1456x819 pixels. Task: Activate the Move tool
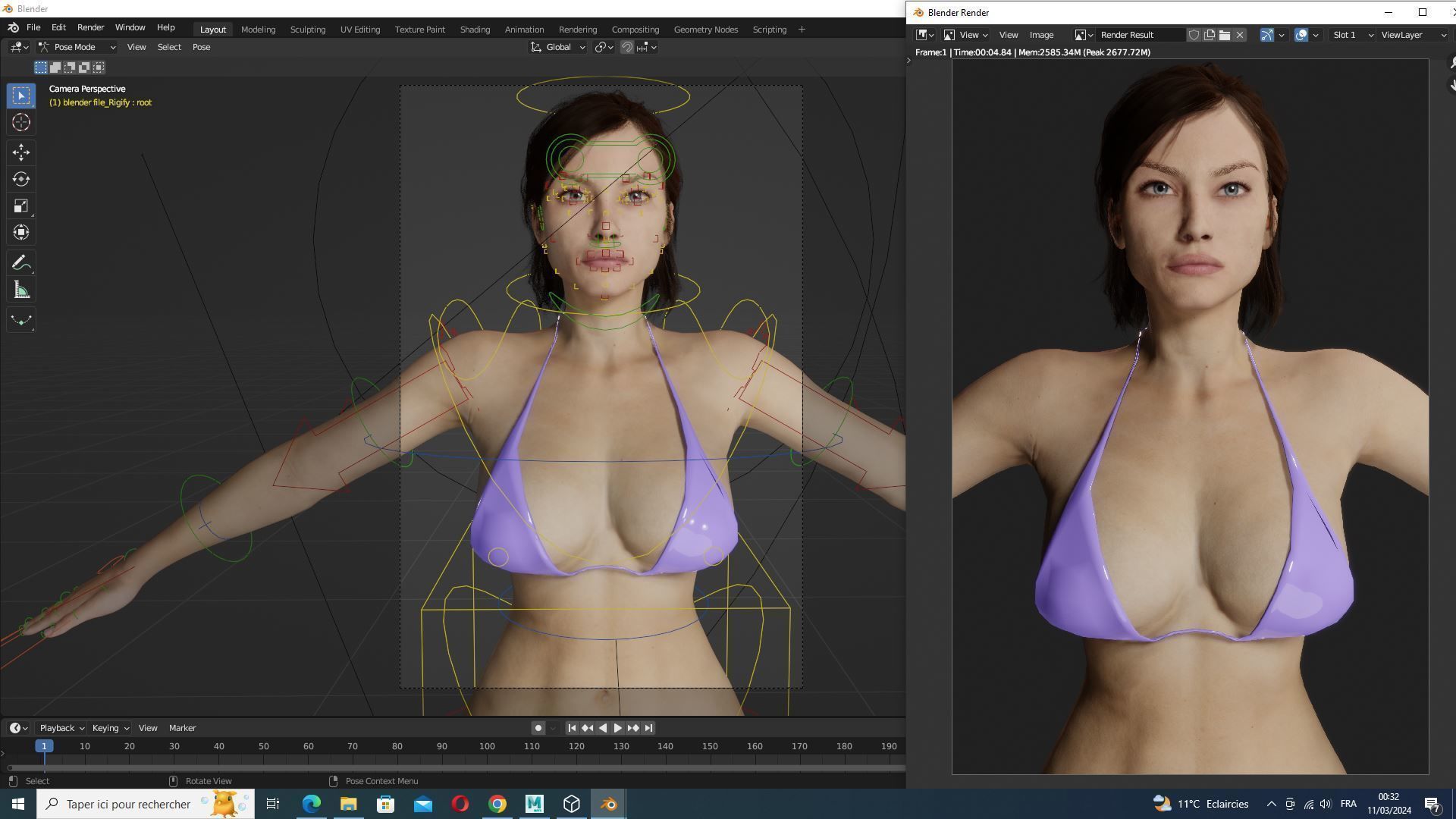[x=20, y=152]
